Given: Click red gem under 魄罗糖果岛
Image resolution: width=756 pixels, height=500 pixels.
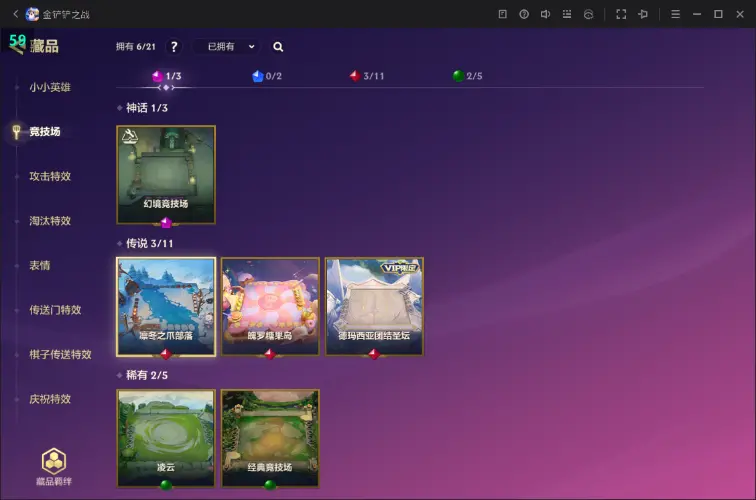Looking at the screenshot, I should (x=270, y=354).
